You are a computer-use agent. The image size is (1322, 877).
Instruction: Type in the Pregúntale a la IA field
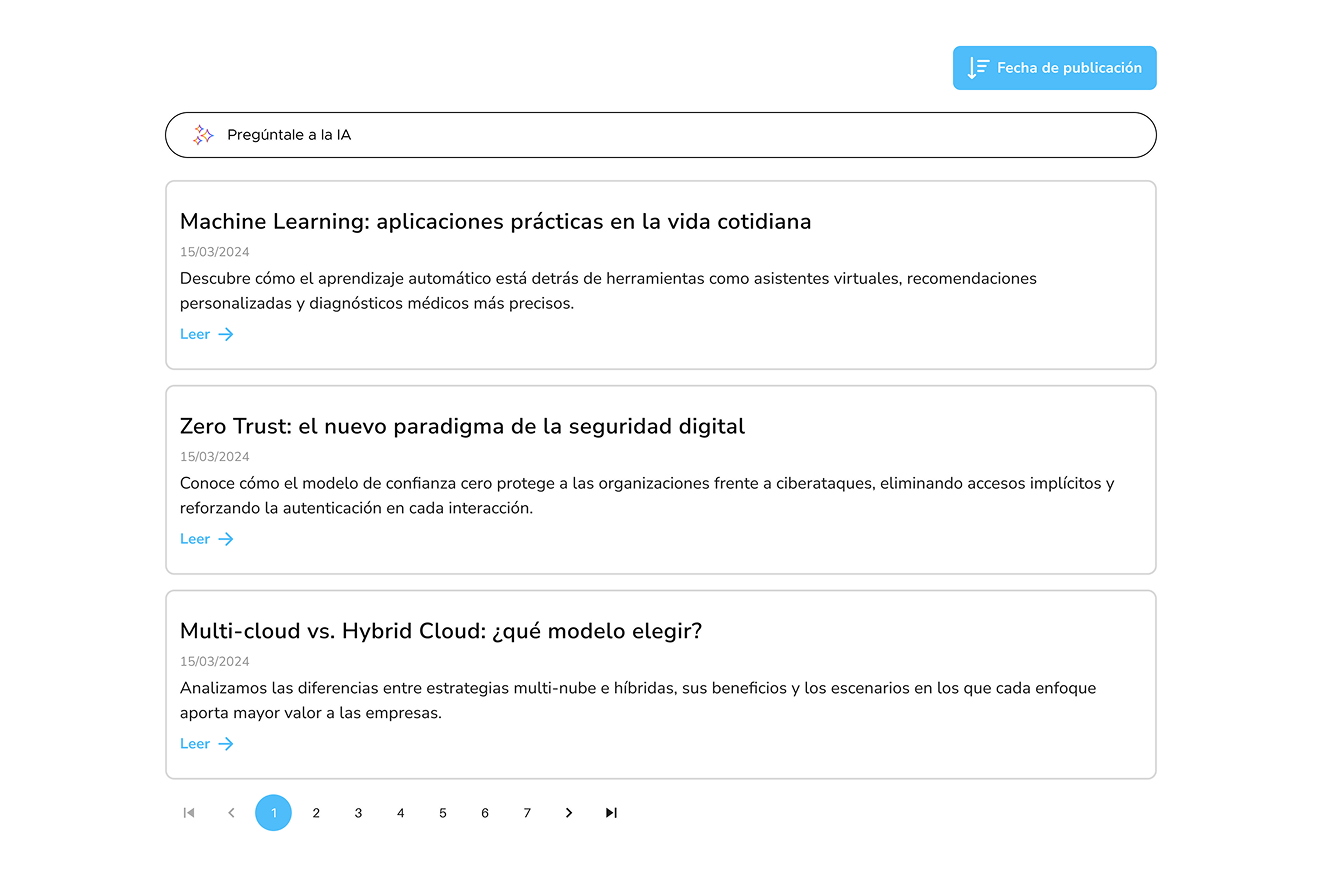(x=680, y=135)
